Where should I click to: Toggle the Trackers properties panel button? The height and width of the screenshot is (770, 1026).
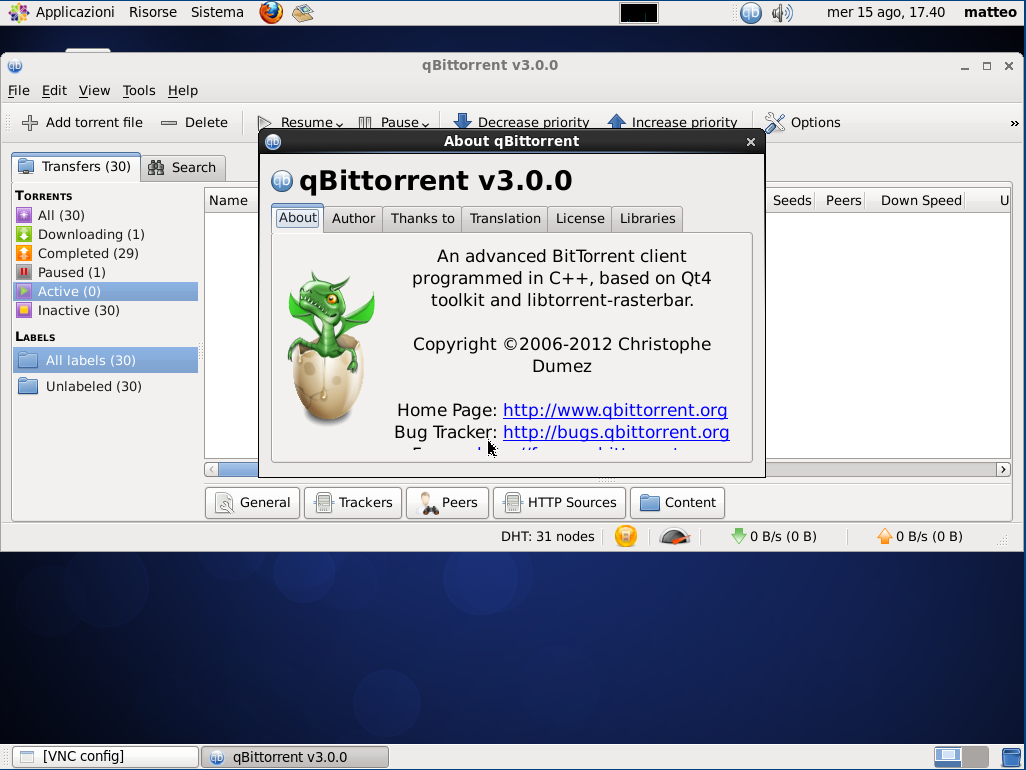coord(353,503)
